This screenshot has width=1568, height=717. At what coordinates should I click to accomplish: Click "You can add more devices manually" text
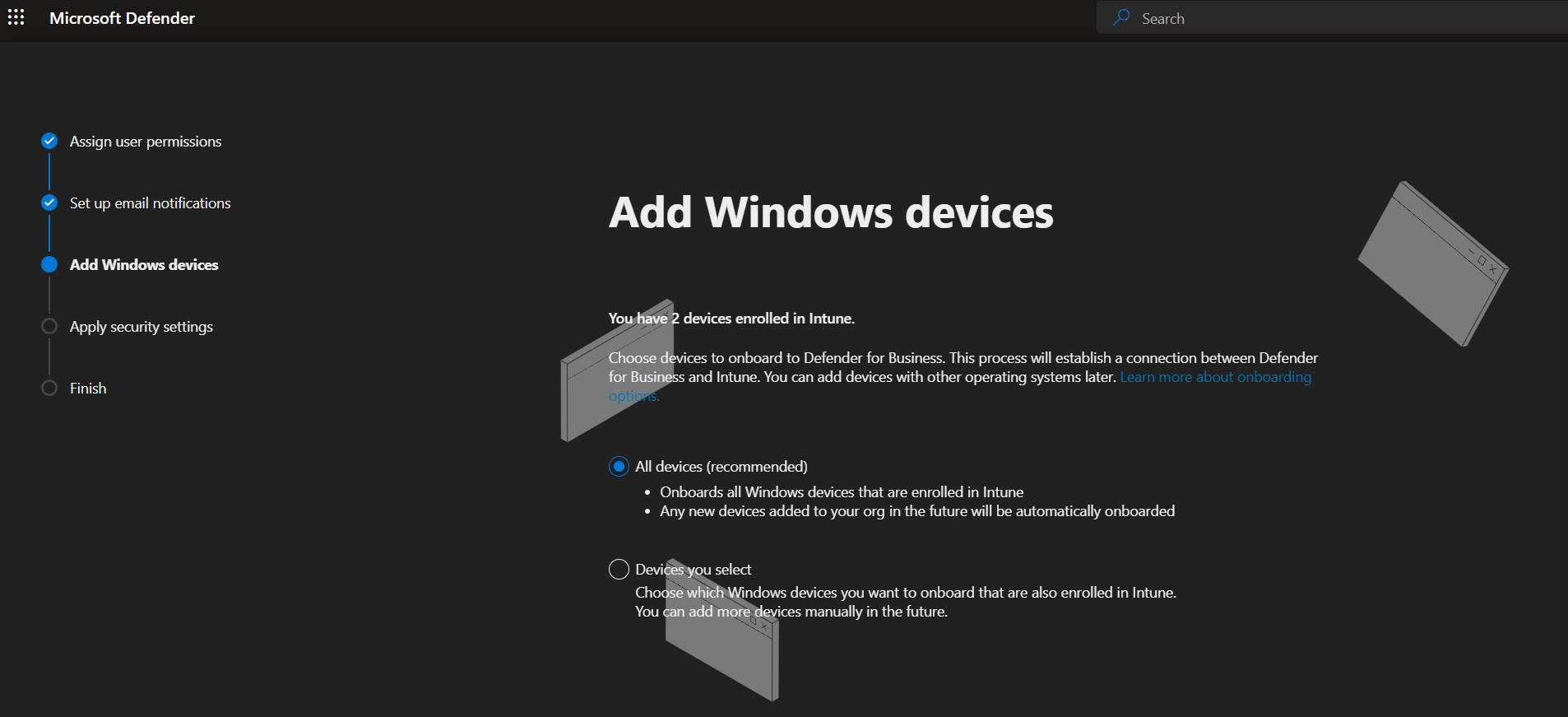tap(791, 612)
